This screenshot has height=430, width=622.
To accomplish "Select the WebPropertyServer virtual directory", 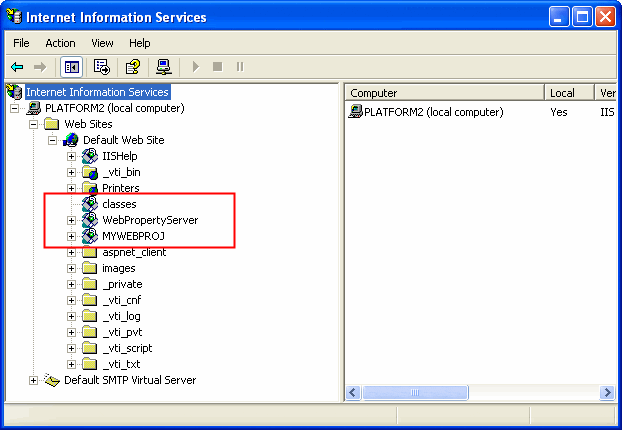I will click(149, 220).
